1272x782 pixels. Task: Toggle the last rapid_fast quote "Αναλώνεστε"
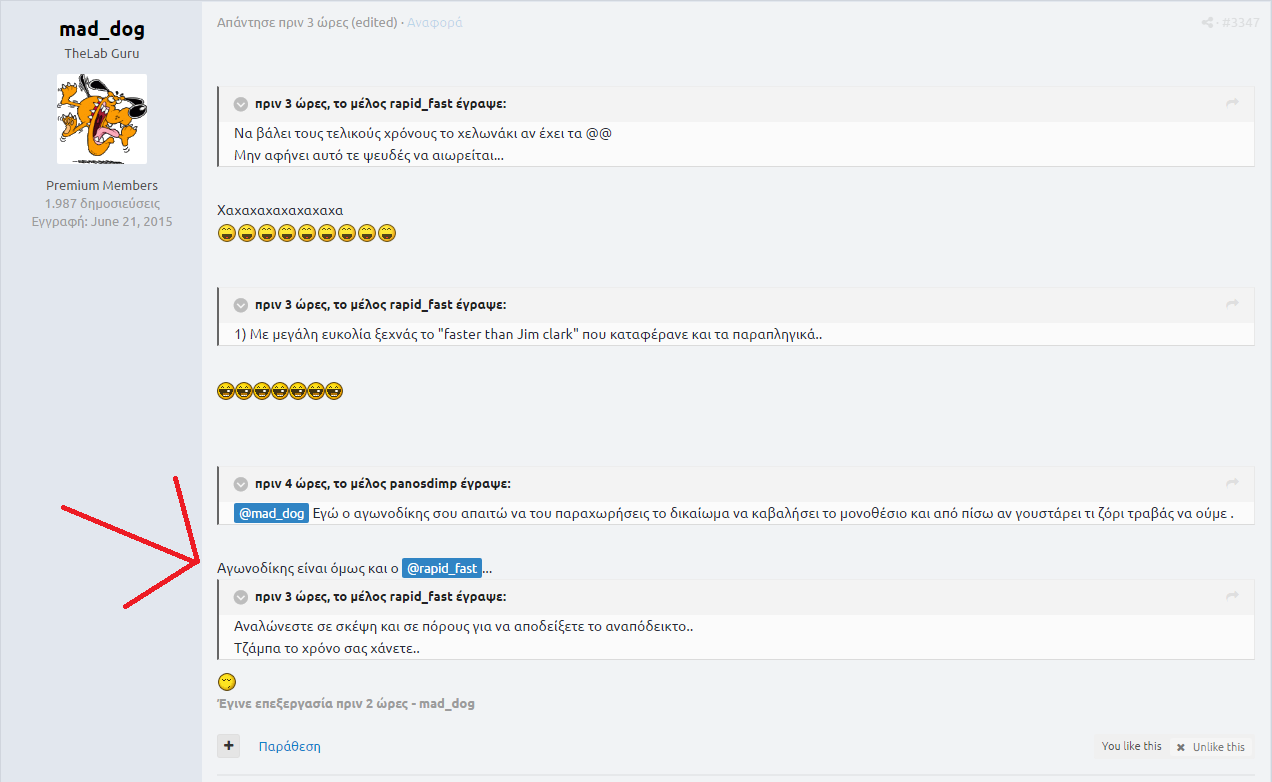[x=241, y=597]
